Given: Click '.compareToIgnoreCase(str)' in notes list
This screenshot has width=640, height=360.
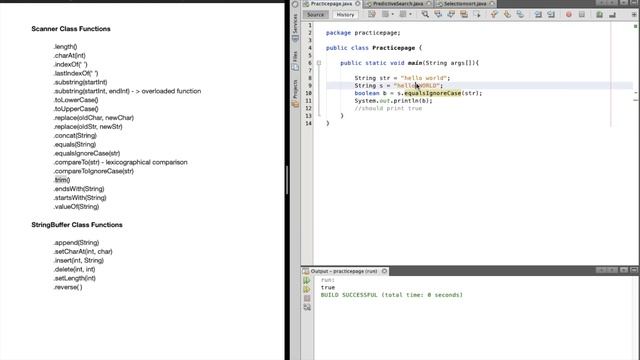Looking at the screenshot, I should (94, 171).
